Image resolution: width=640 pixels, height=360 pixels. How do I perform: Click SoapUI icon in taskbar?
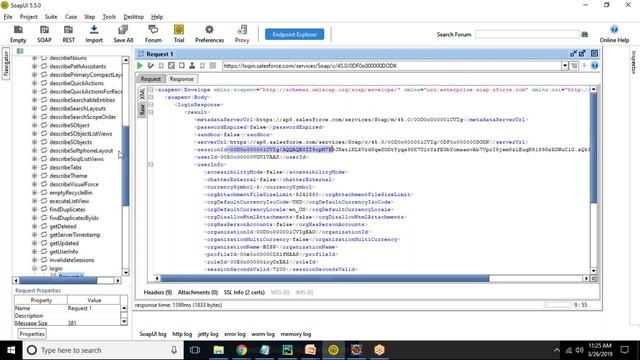[333, 350]
